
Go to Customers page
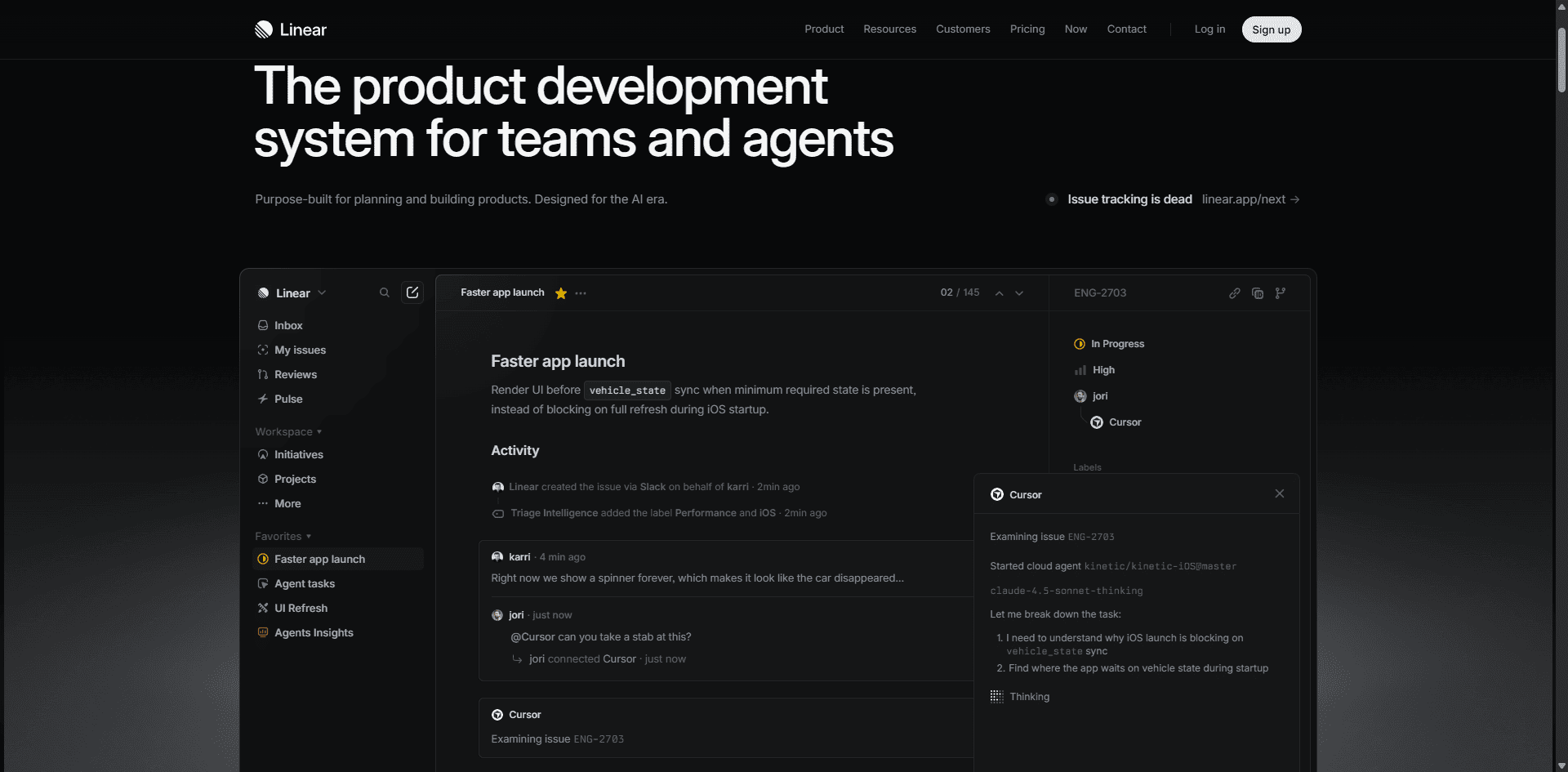click(963, 29)
